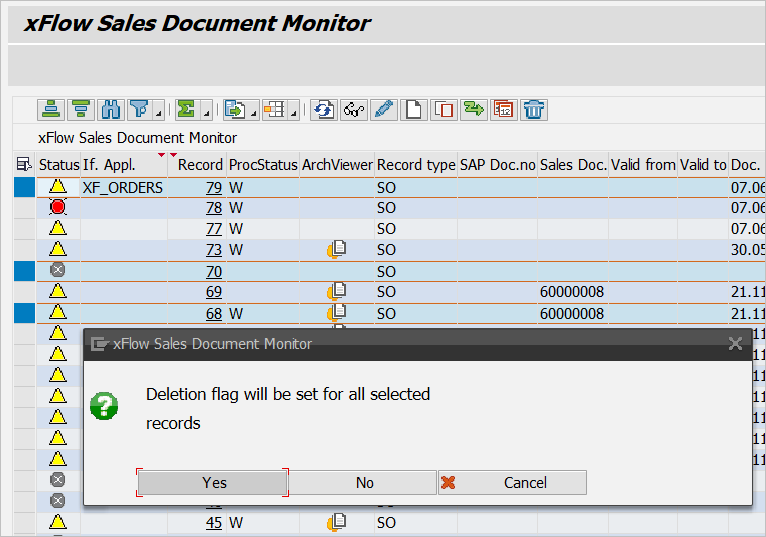The height and width of the screenshot is (537, 766).
Task: Open Find with the binoculars icon
Action: click(x=110, y=110)
